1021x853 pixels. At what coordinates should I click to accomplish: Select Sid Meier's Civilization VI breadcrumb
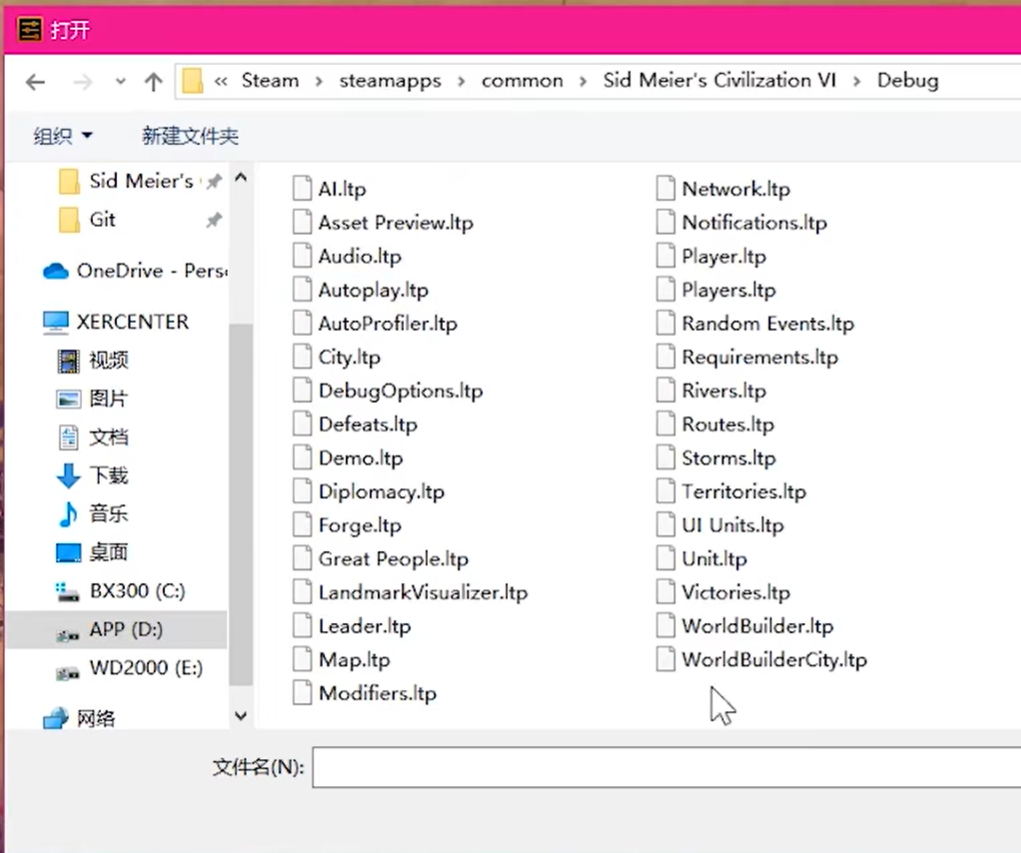coord(719,80)
